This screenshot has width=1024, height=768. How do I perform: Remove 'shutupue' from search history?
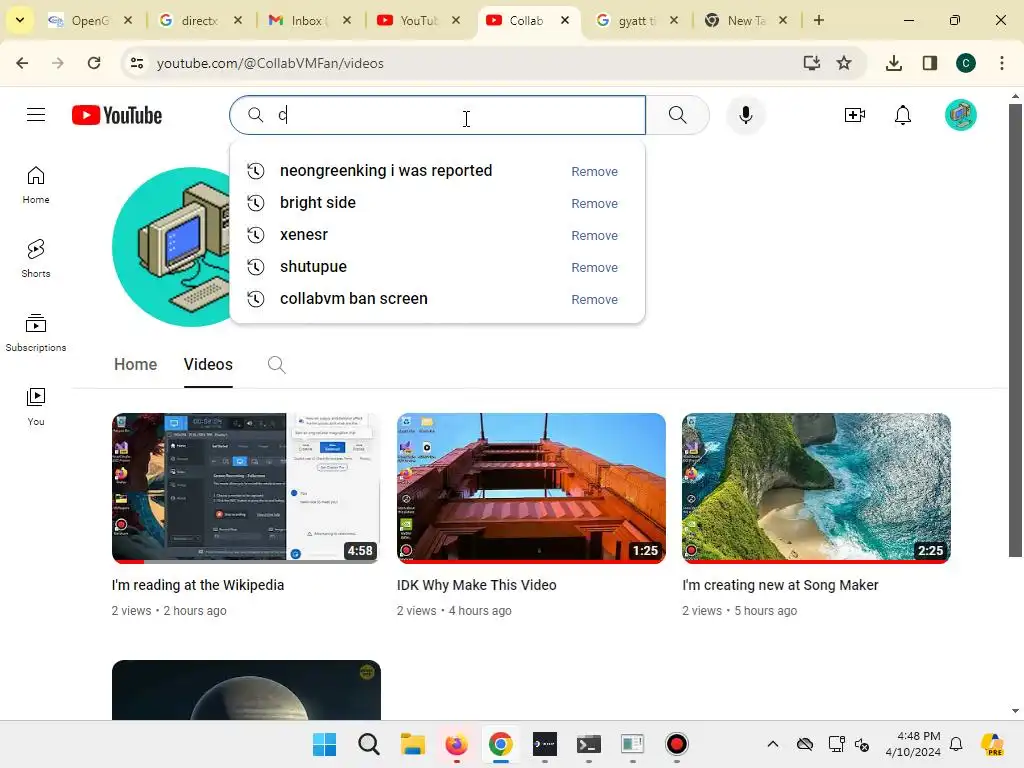(x=594, y=267)
